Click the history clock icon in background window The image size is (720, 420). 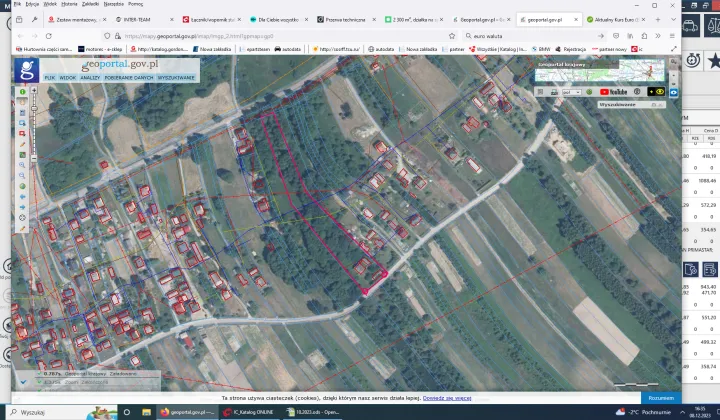tap(692, 60)
